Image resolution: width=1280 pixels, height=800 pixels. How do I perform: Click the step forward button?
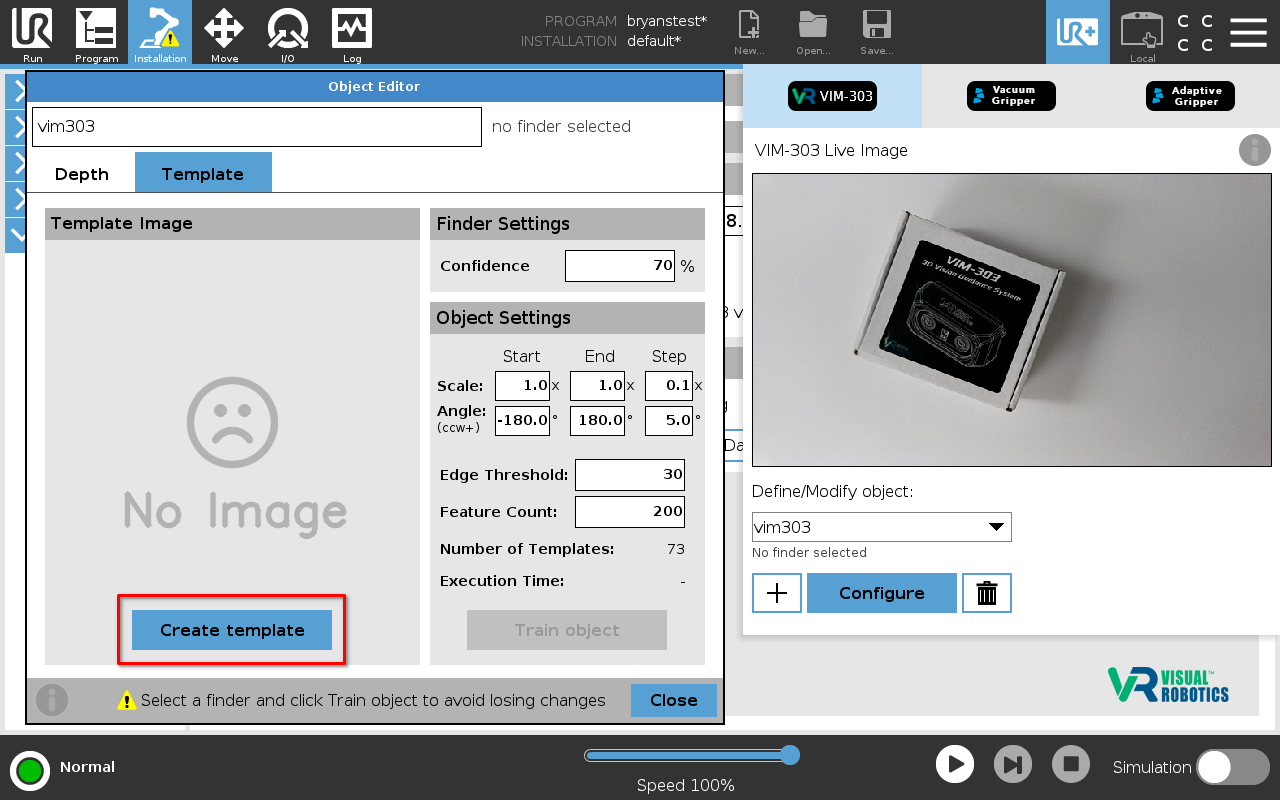(x=1013, y=765)
